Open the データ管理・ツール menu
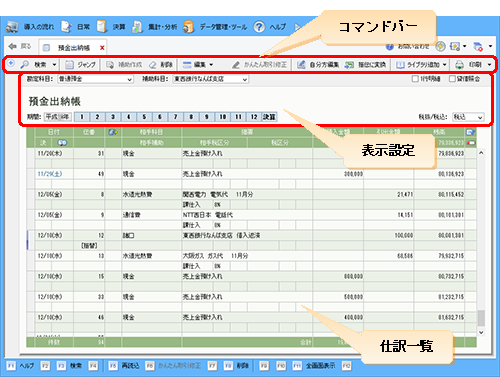 (x=215, y=27)
